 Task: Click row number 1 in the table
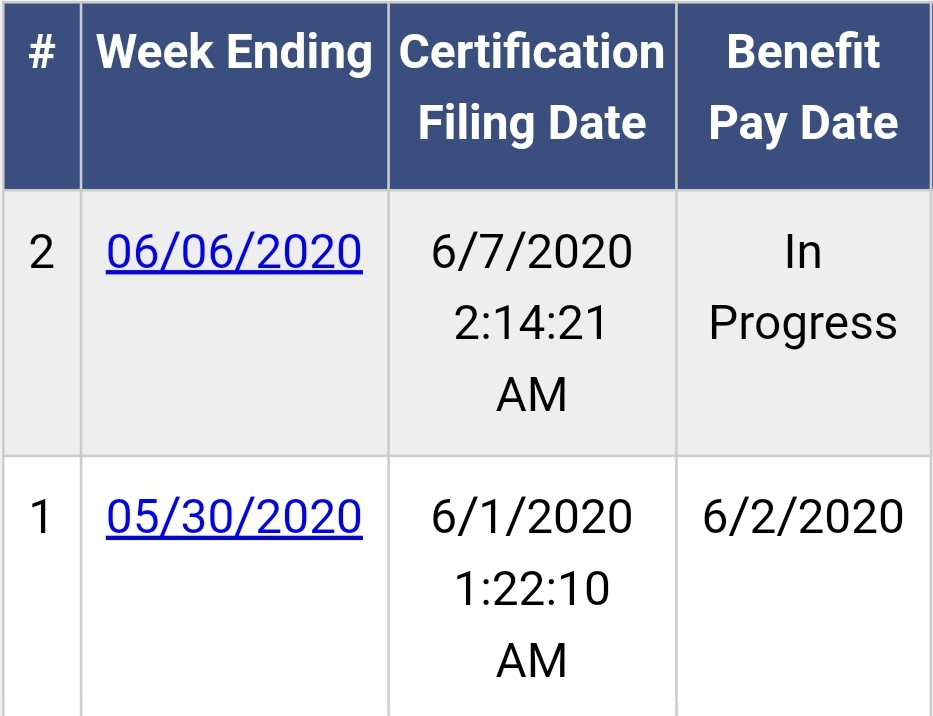[x=41, y=516]
